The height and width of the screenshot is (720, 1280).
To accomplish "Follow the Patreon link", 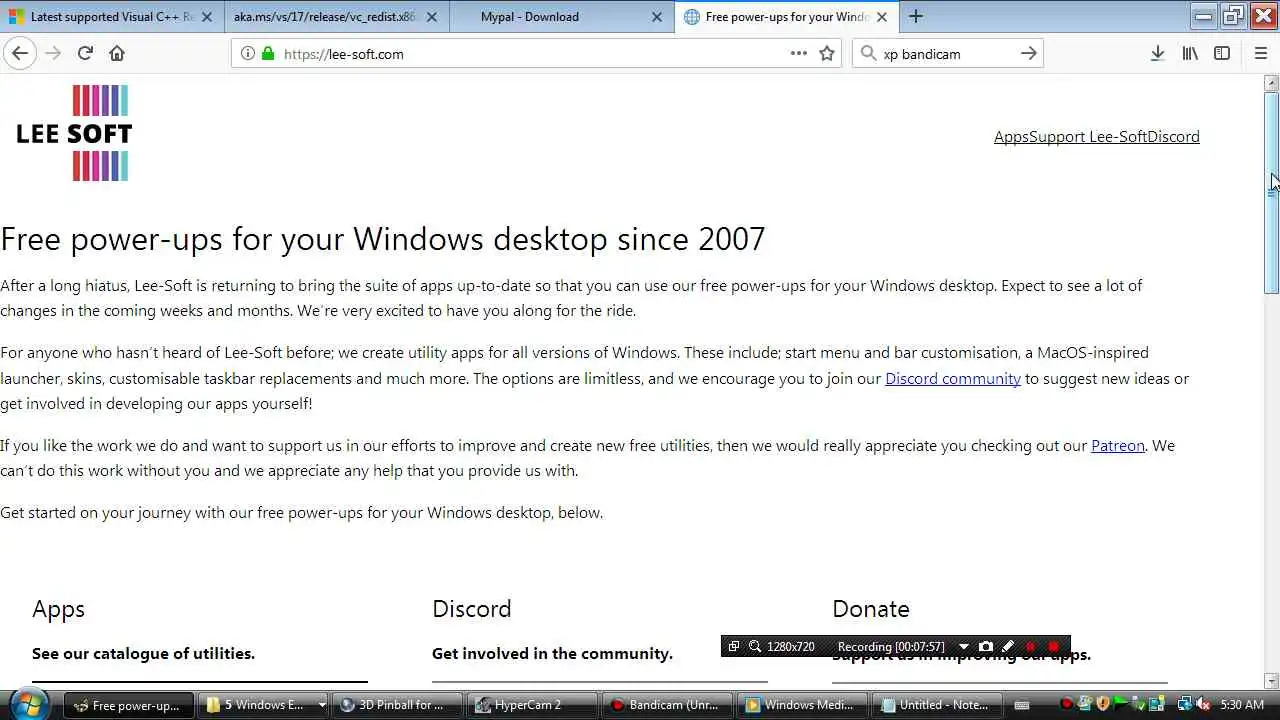I will tap(1118, 445).
